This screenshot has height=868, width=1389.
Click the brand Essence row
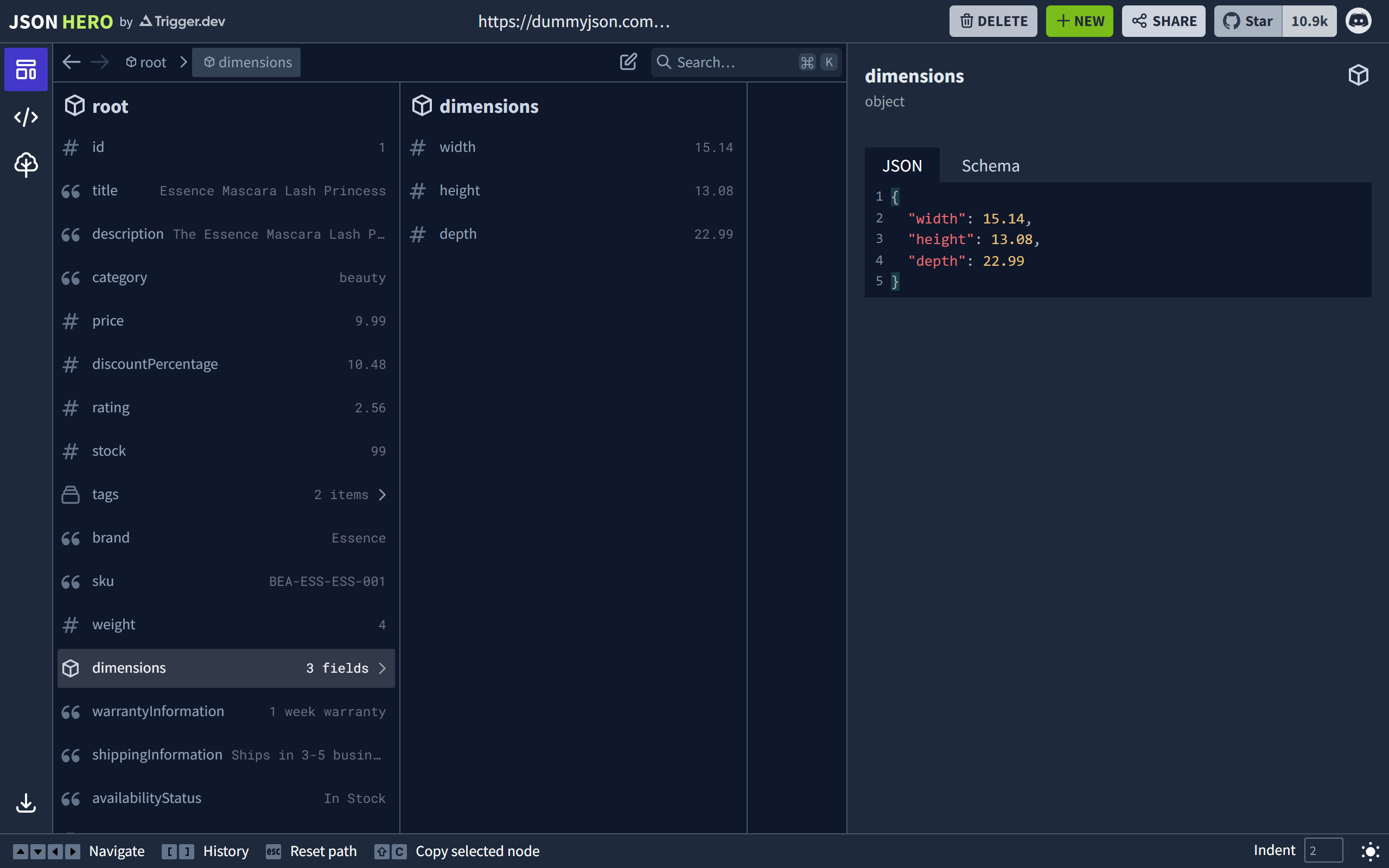226,538
